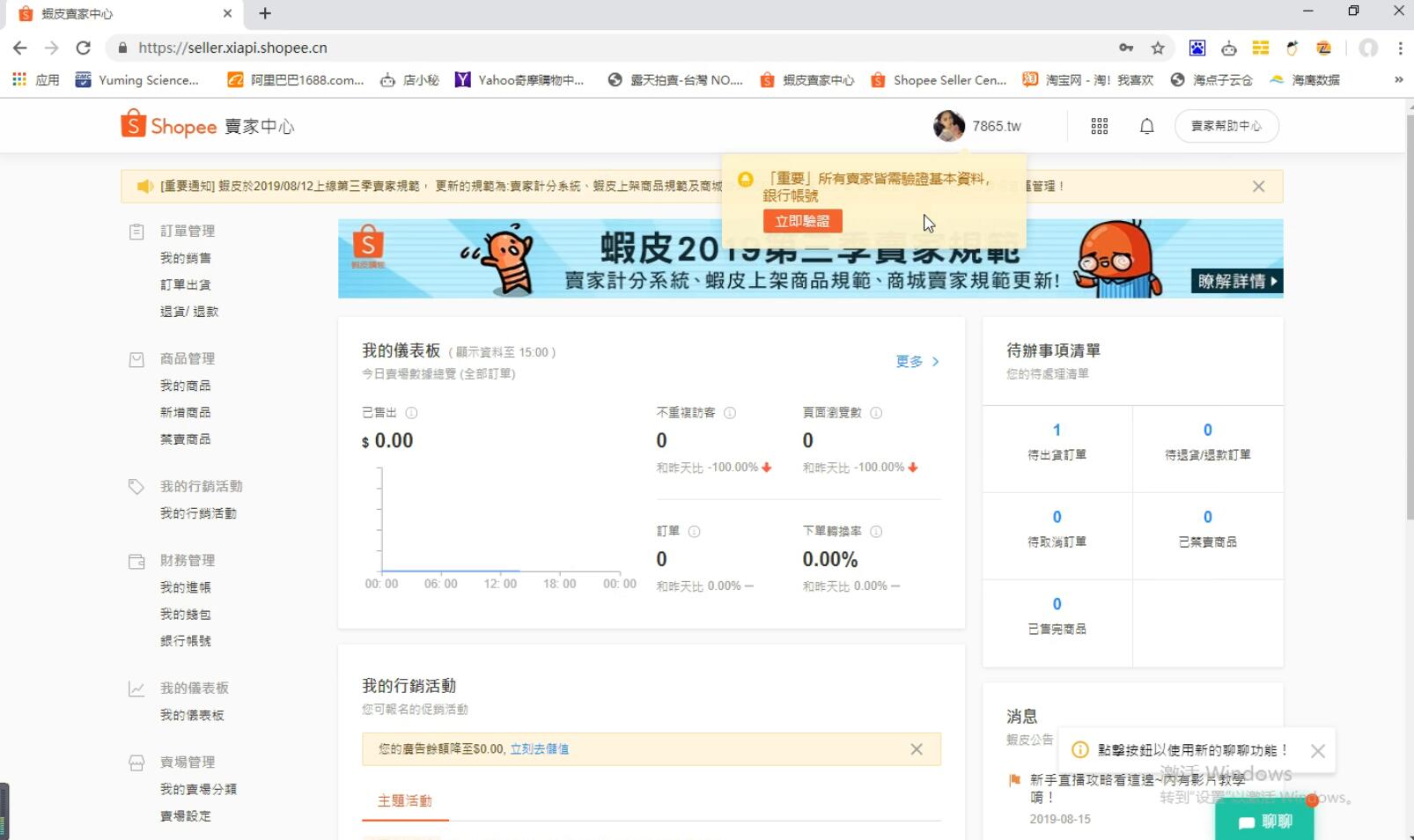Open the 聊聊 chat button
This screenshot has width=1414, height=840.
[1265, 822]
